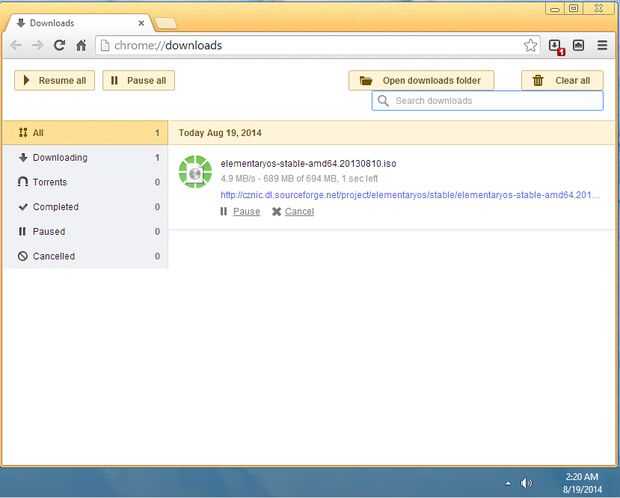Open a new tab

click(166, 23)
